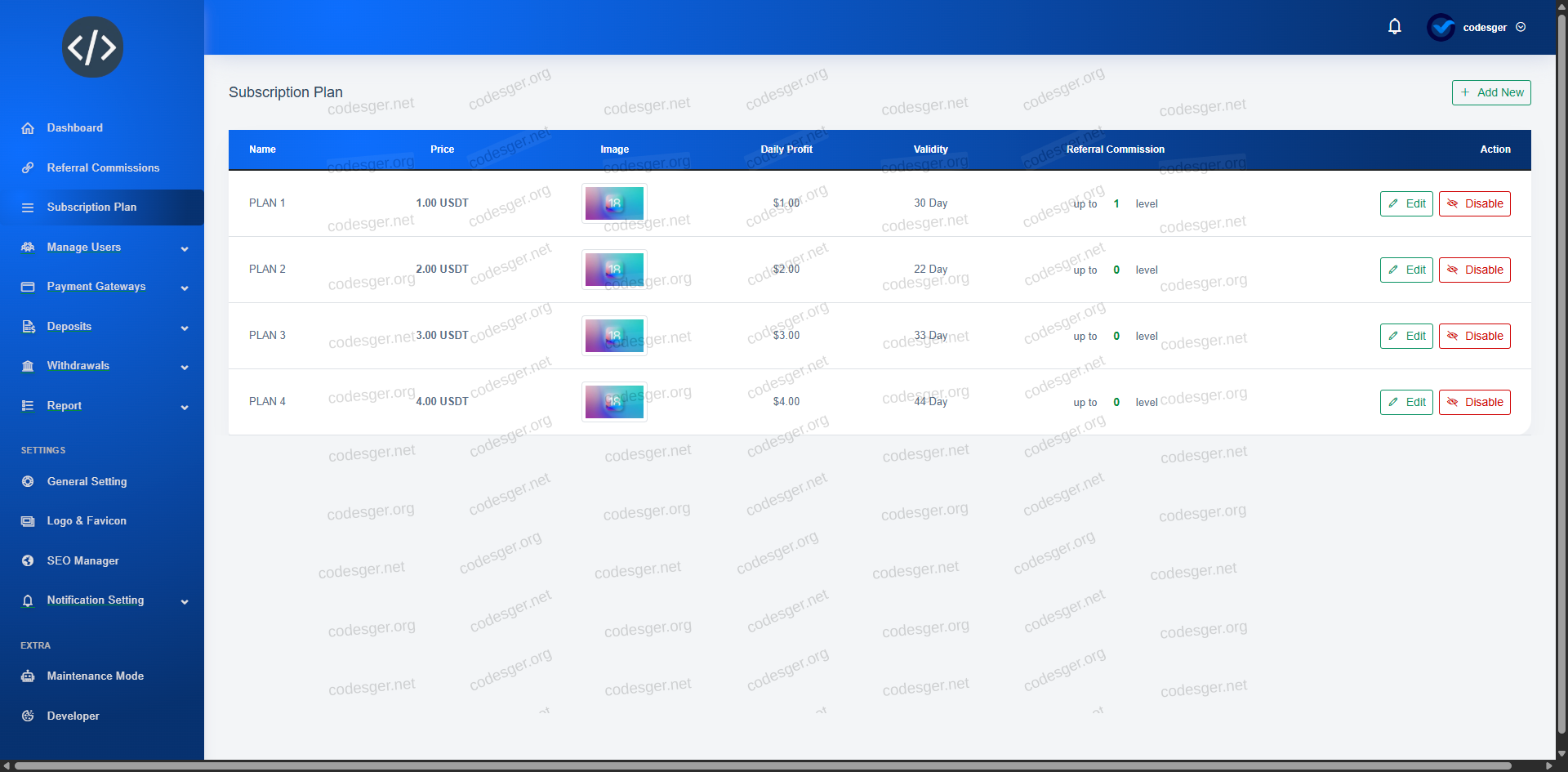Screen dimensions: 1568x772
Task: Click the General Setting icon
Action: (x=28, y=482)
